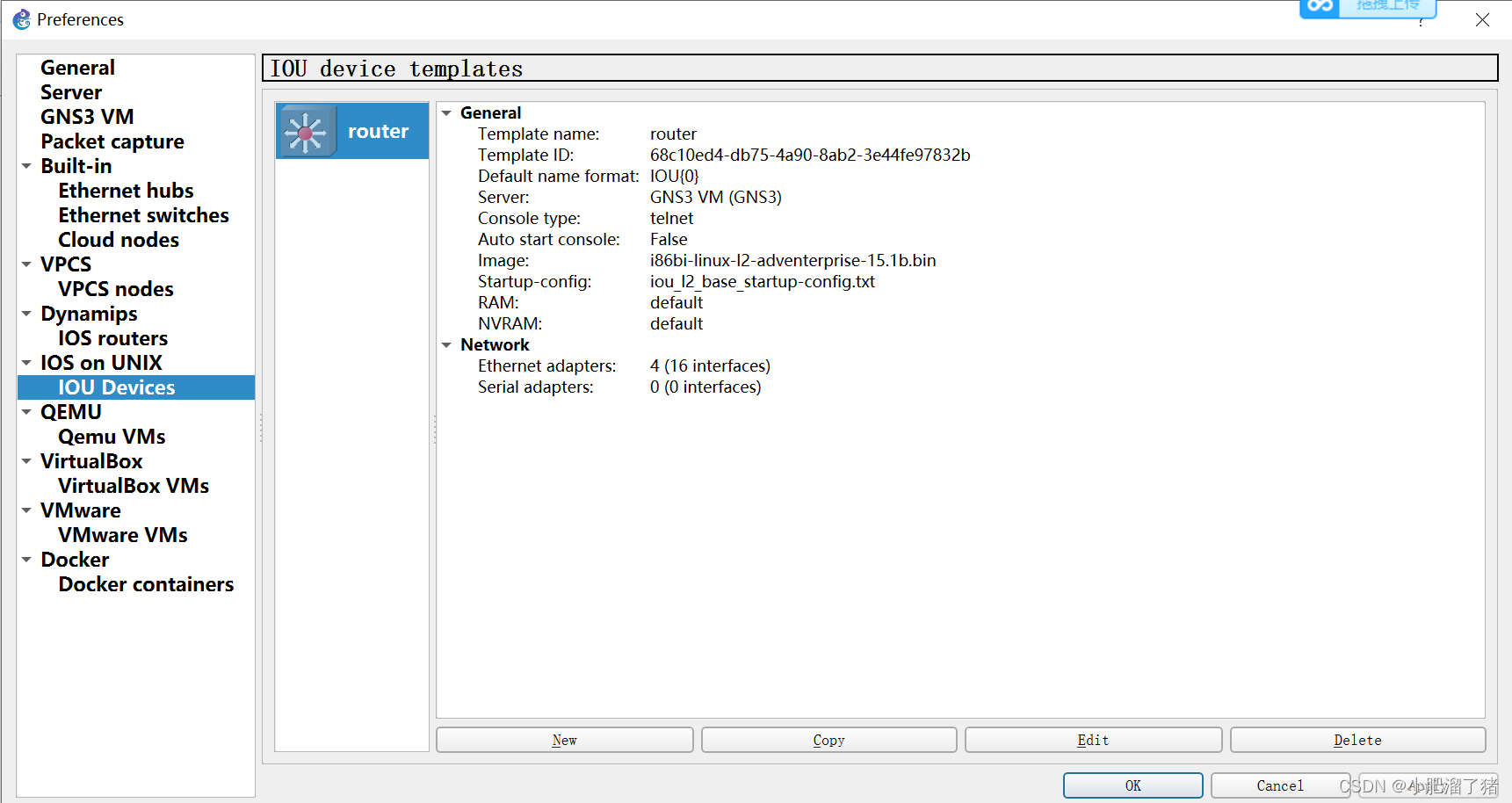1512x803 pixels.
Task: Click the NVRAM value default
Action: pos(676,324)
